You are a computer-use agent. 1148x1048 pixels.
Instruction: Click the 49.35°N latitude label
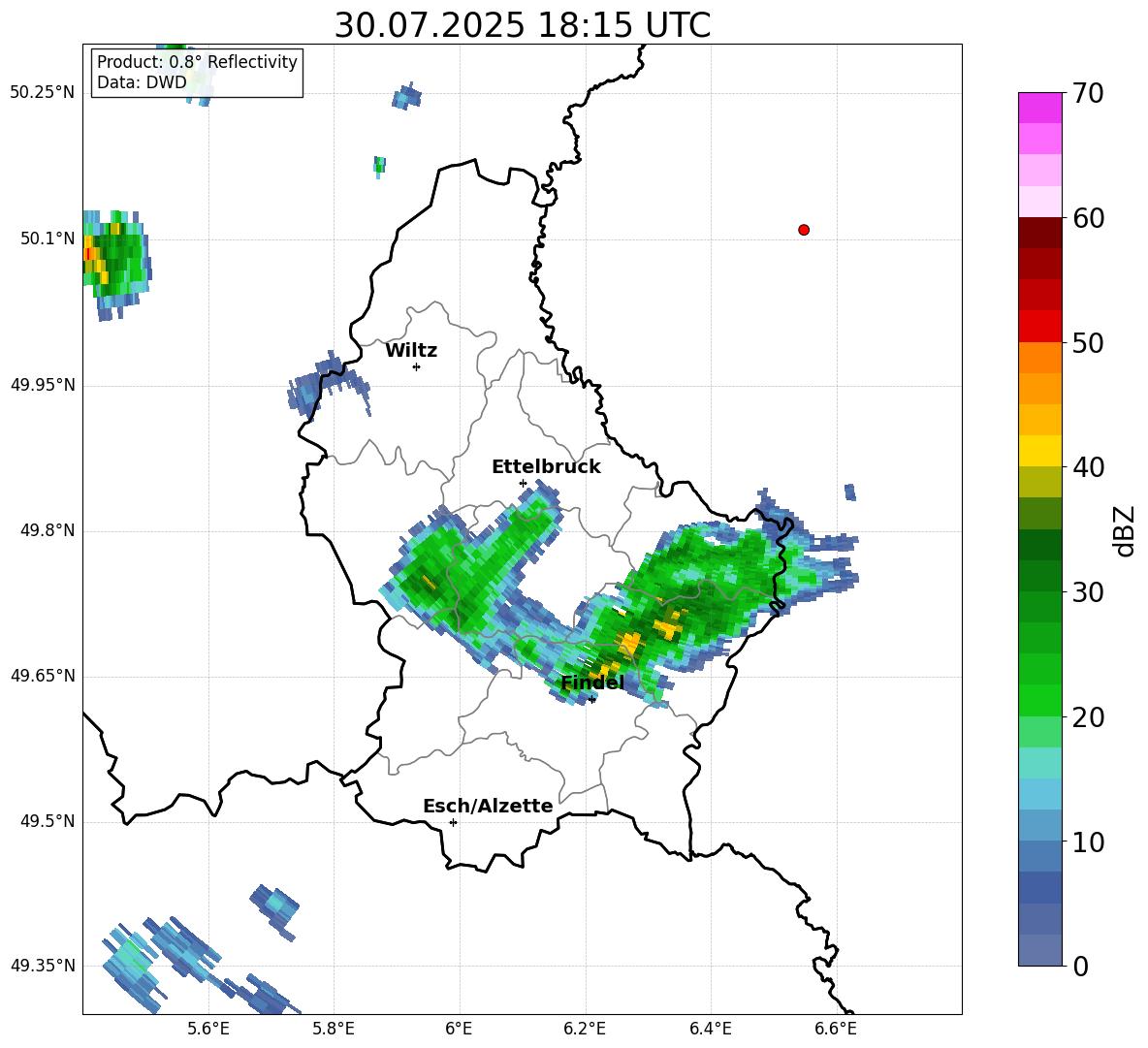[43, 966]
